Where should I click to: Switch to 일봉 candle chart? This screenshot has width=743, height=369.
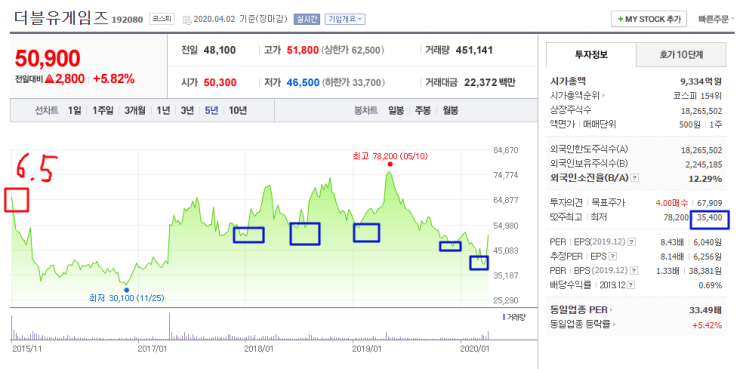click(x=396, y=111)
